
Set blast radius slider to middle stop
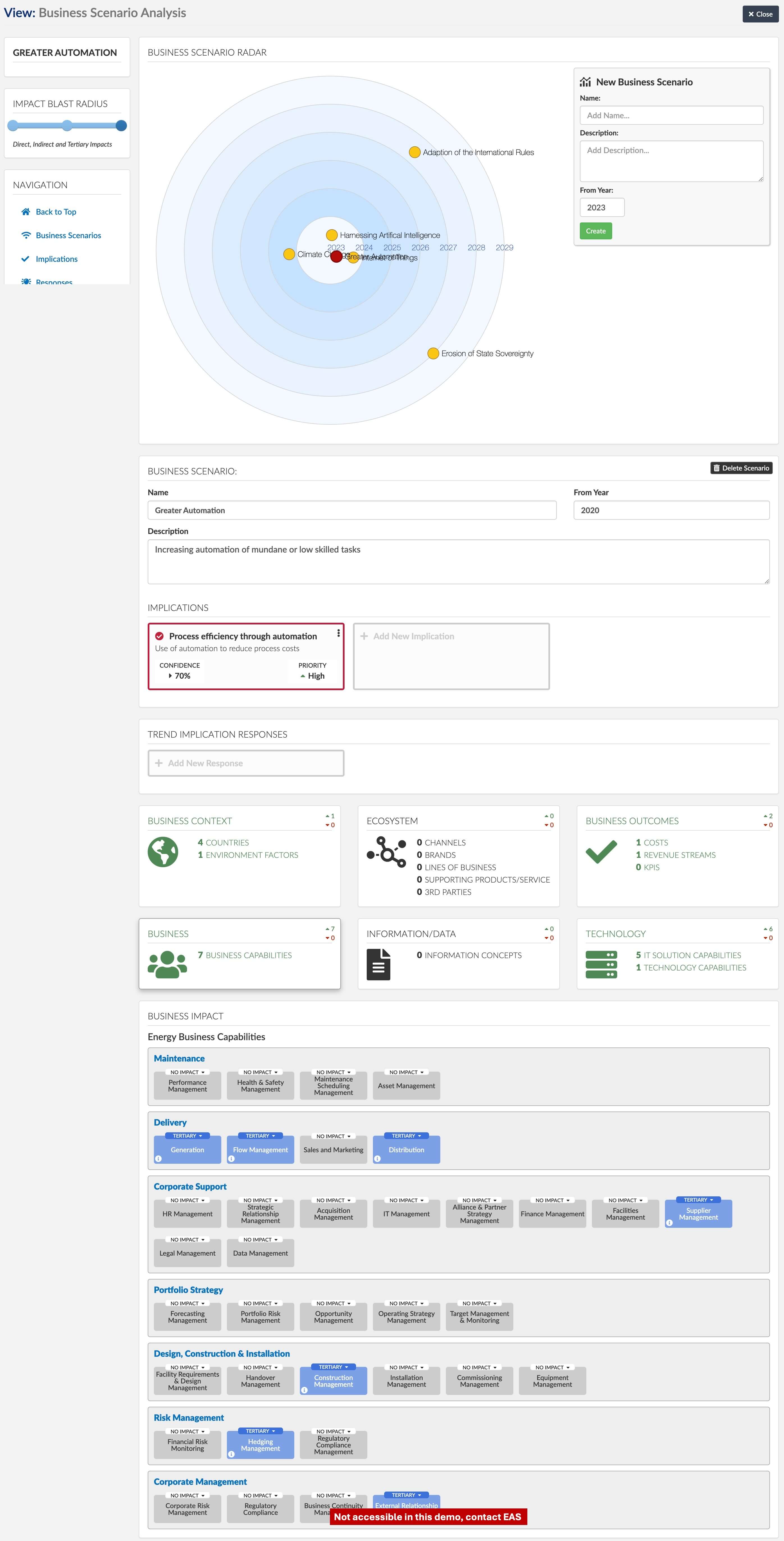click(67, 125)
